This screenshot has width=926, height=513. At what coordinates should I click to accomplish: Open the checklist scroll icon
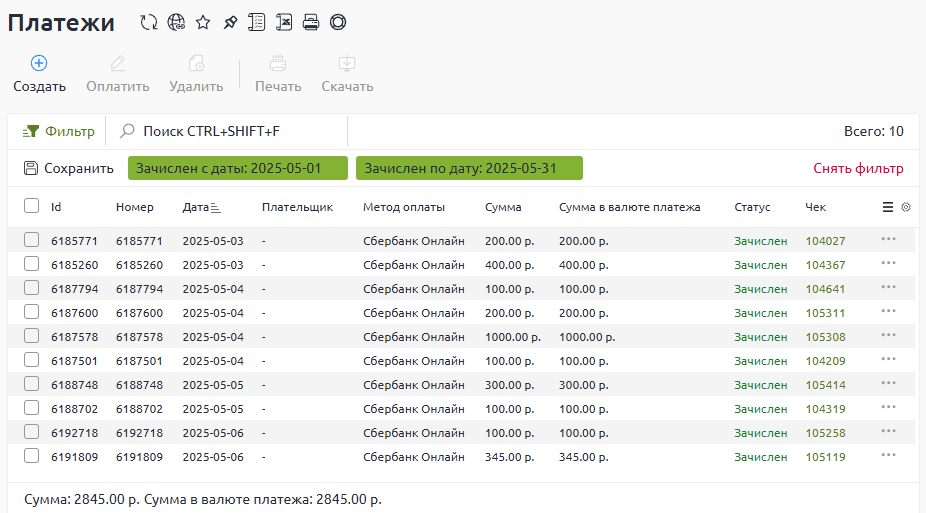point(257,22)
